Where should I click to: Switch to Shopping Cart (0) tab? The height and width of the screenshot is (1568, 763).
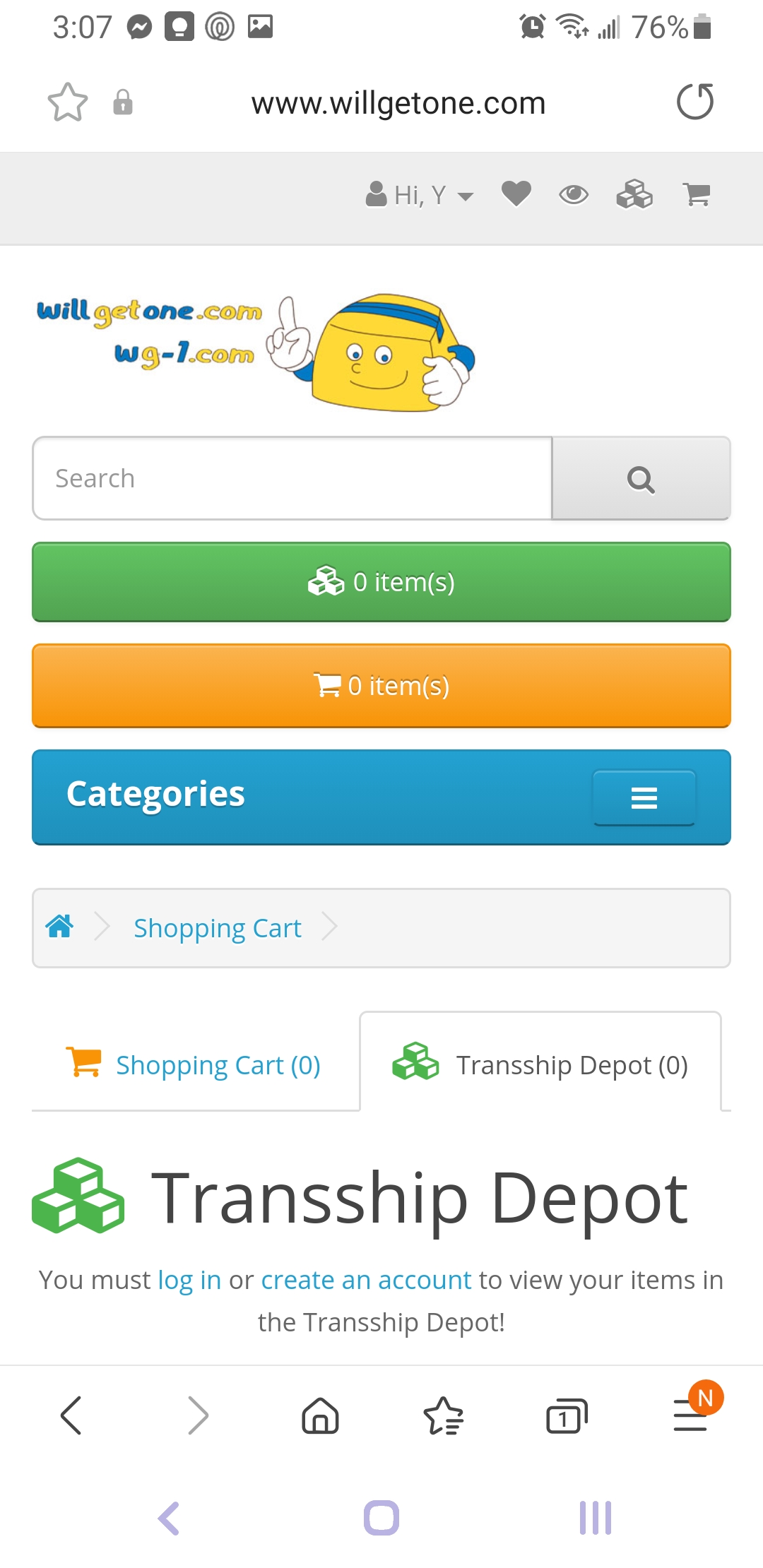(x=194, y=1064)
